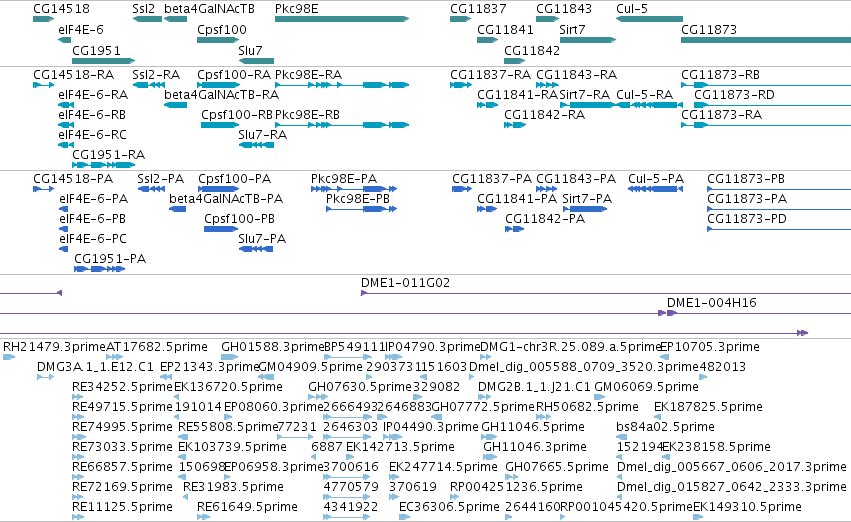
Task: Click the eIF4E-6-PC protein label
Action: click(x=93, y=239)
